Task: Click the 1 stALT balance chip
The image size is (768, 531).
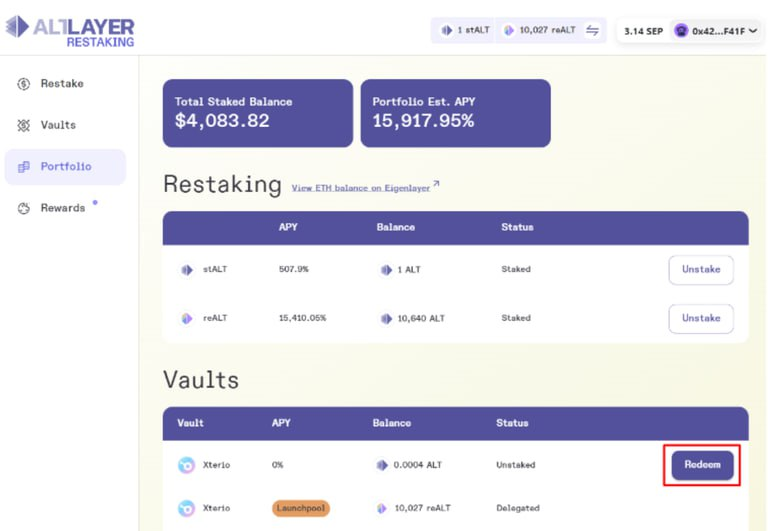Action: (464, 30)
